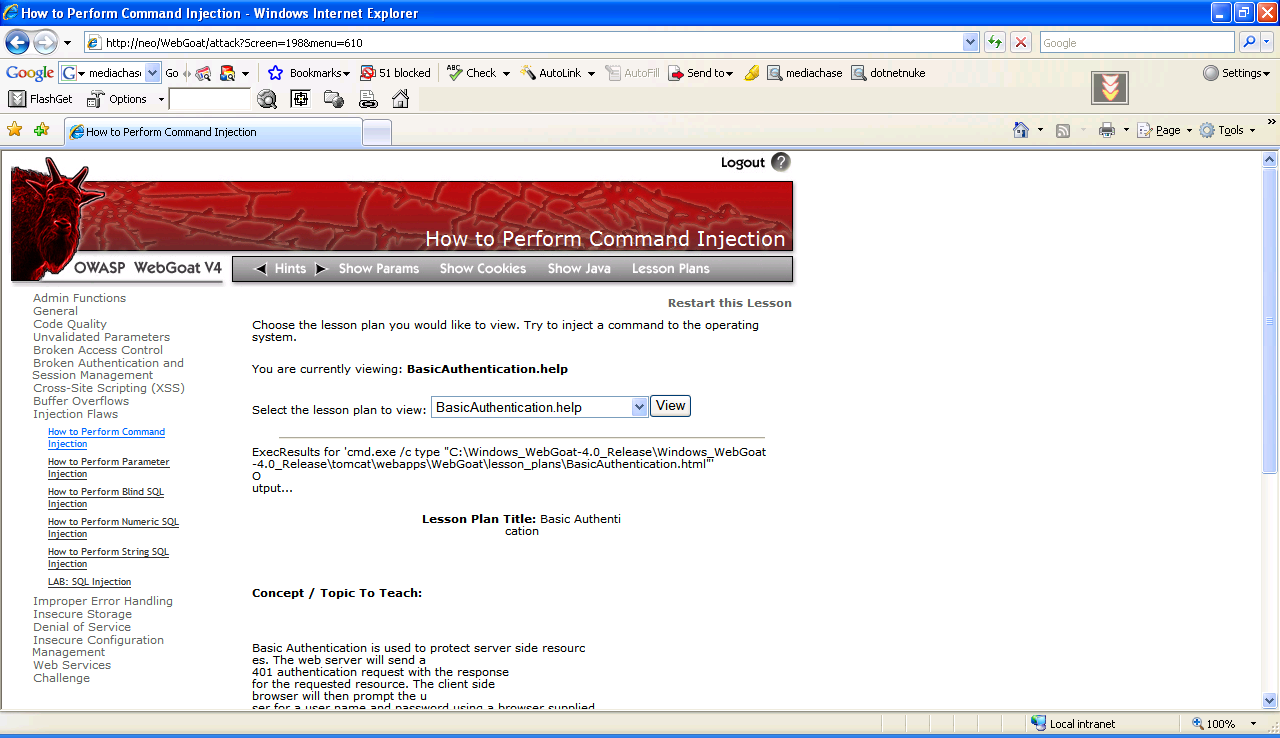Switch to the Command Injection browser tab
The width and height of the screenshot is (1280, 738).
click(212, 132)
